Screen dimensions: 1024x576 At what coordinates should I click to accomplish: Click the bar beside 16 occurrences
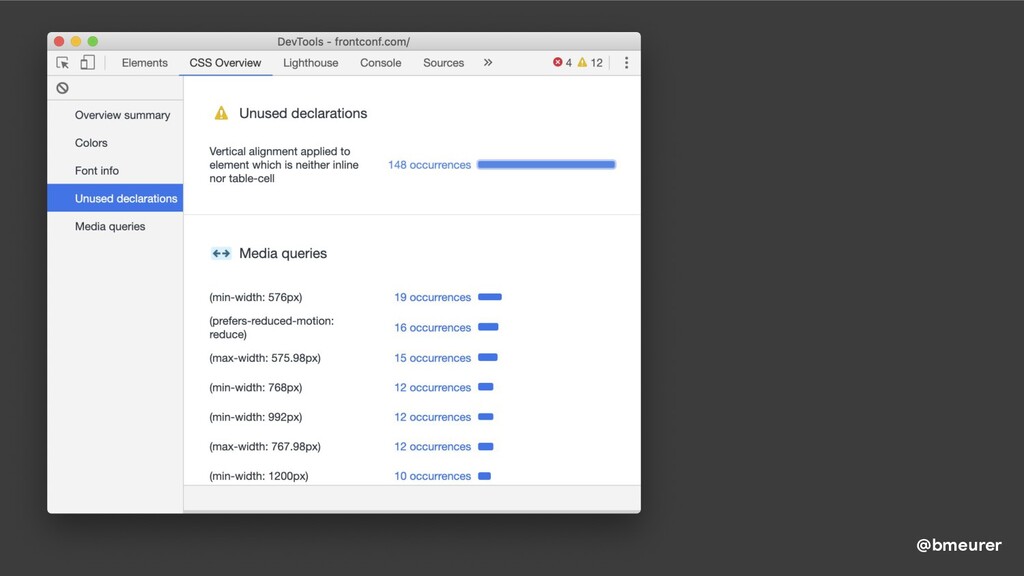coord(488,327)
